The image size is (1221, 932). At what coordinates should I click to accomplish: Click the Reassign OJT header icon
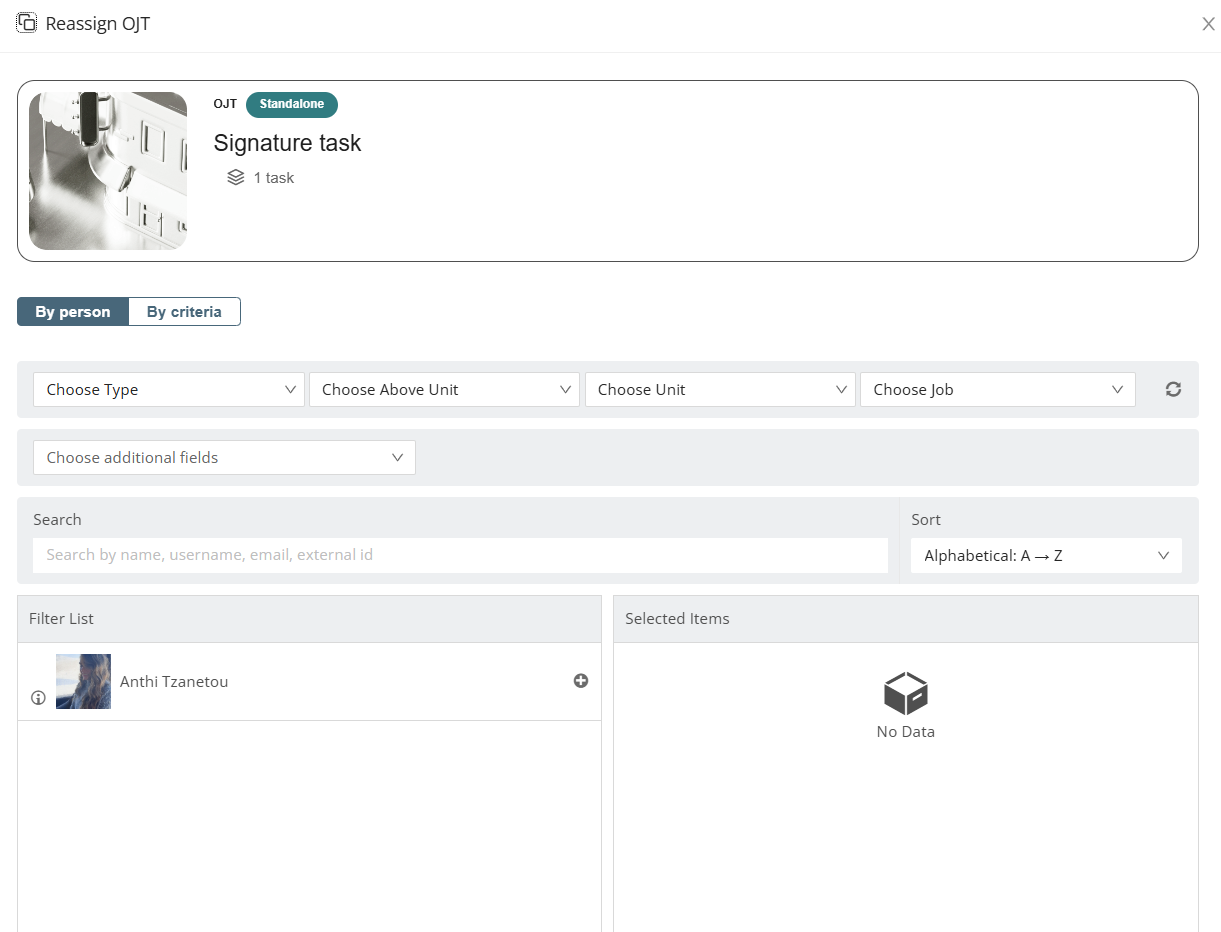pyautogui.click(x=27, y=23)
